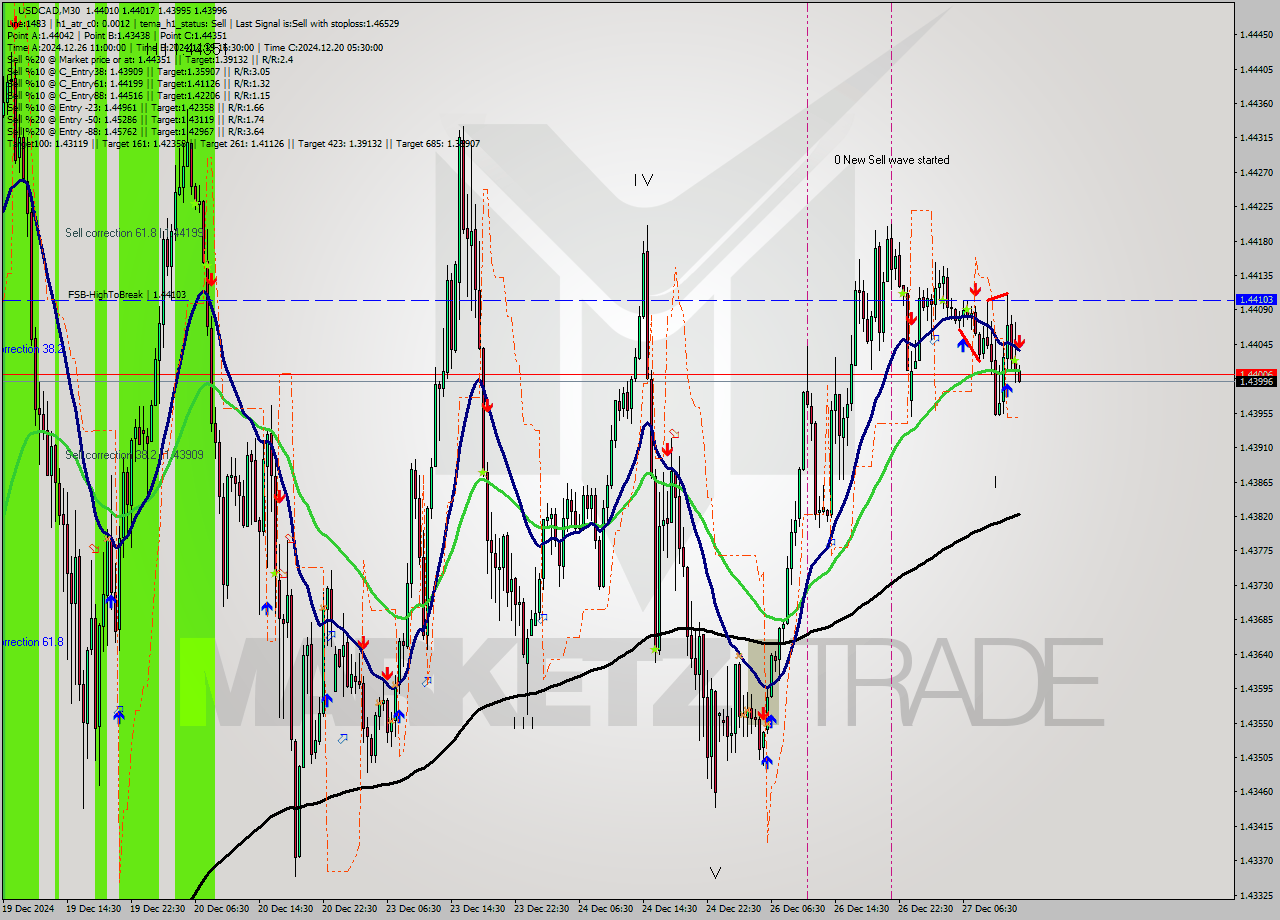The image size is (1280, 920).
Task: Select the 'Sell correction 38.2 | 1.43909' label
Action: point(134,454)
